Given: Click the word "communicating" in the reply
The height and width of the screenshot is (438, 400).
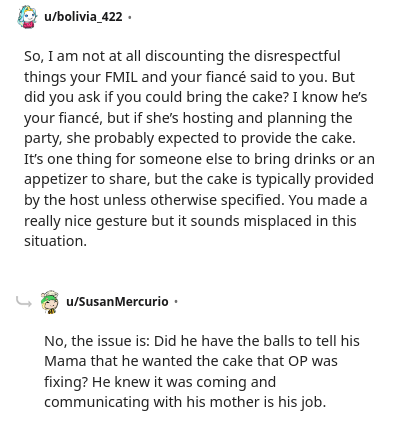Looking at the screenshot, I should click(97, 402).
